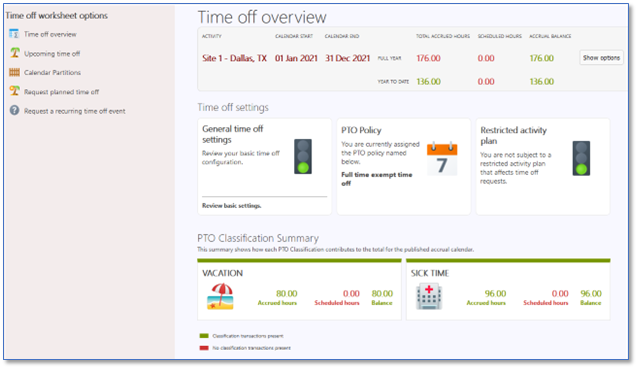Click the Time off settings heading

[233, 107]
